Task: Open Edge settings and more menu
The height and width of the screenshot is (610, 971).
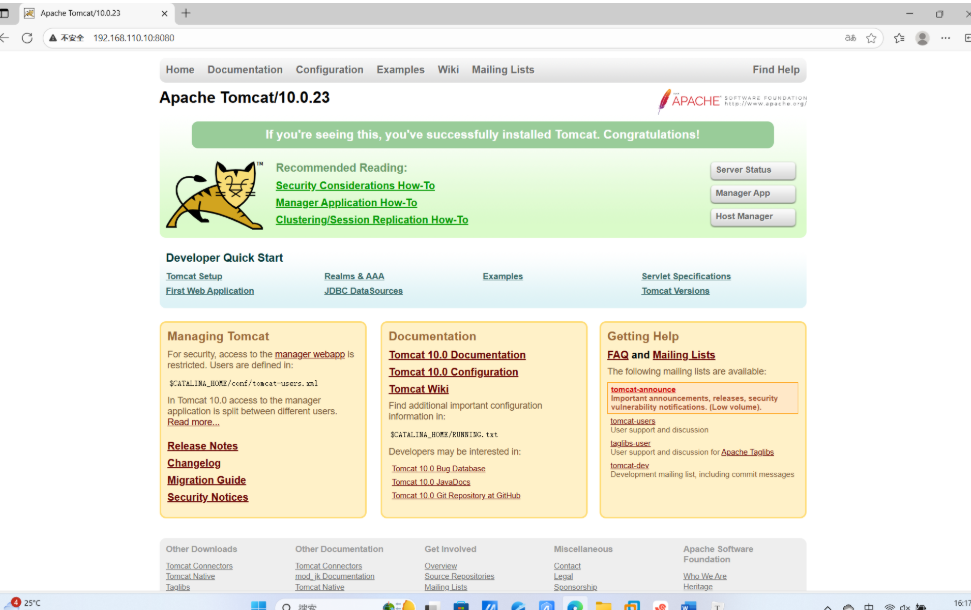Action: tap(945, 38)
